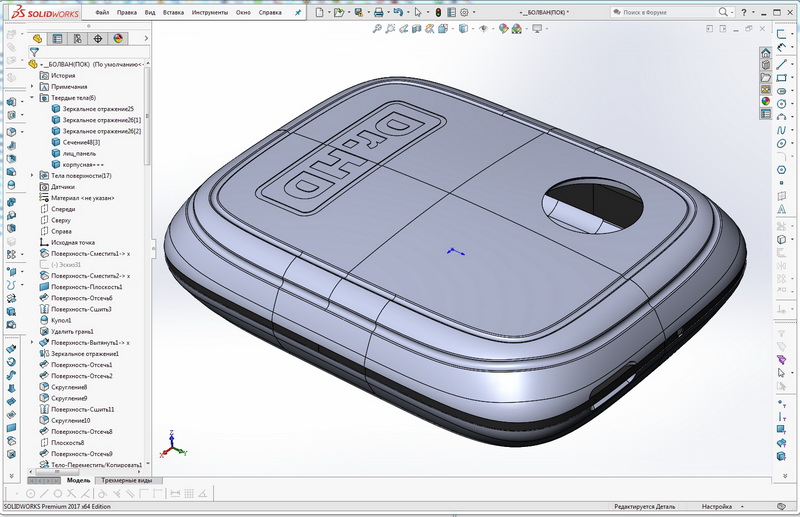
Task: Open the DisplayManager color-ball tab
Action: click(118, 38)
